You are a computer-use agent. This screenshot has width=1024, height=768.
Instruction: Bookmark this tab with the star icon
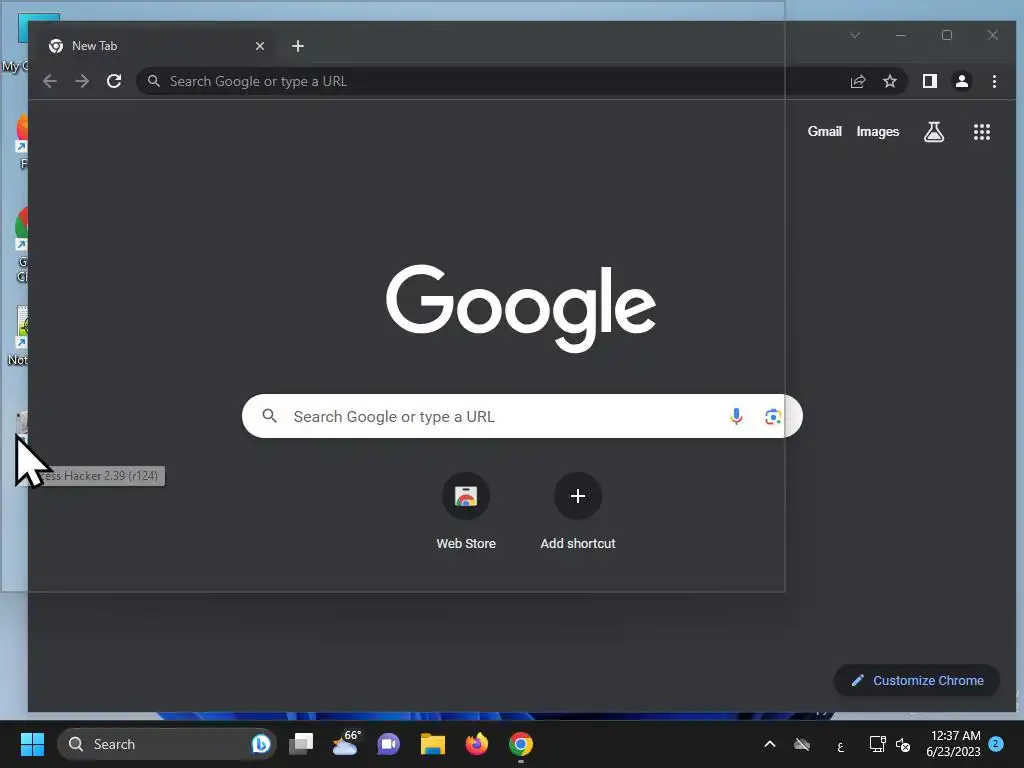[889, 81]
